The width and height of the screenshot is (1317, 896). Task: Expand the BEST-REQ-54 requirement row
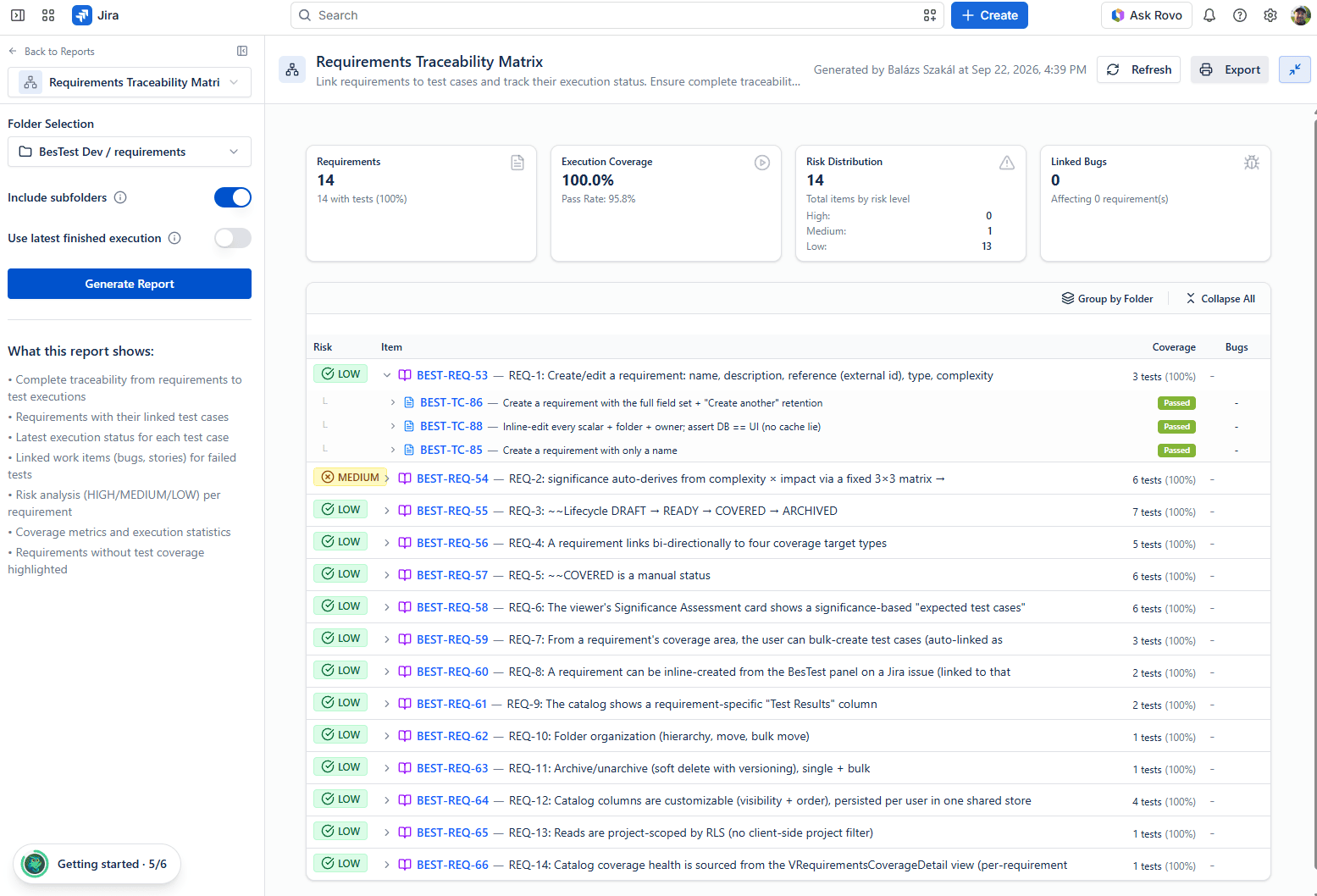(387, 478)
